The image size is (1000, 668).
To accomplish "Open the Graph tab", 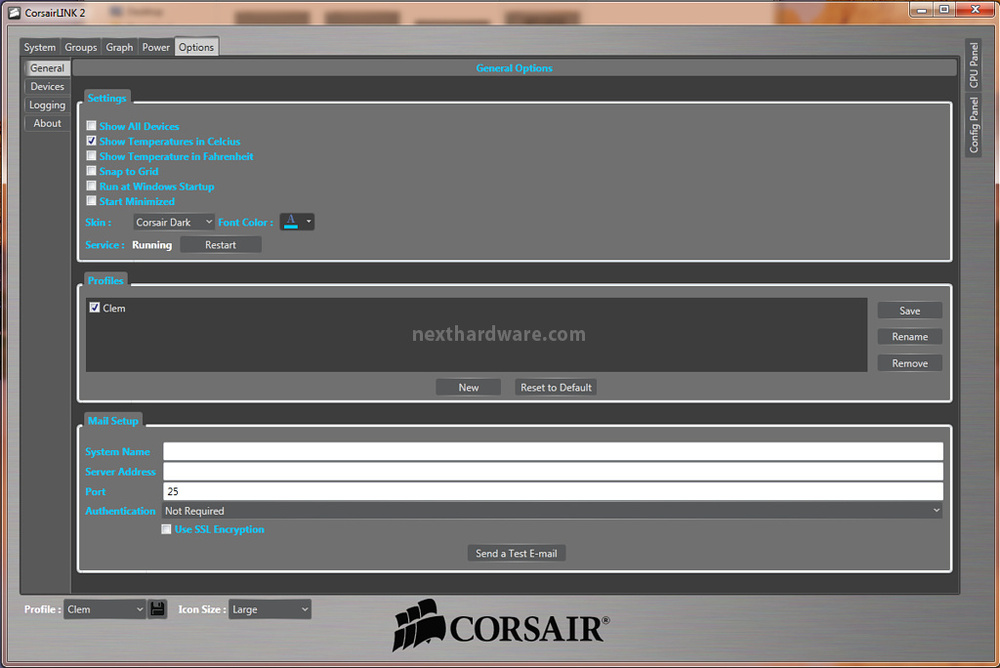I will [x=119, y=47].
